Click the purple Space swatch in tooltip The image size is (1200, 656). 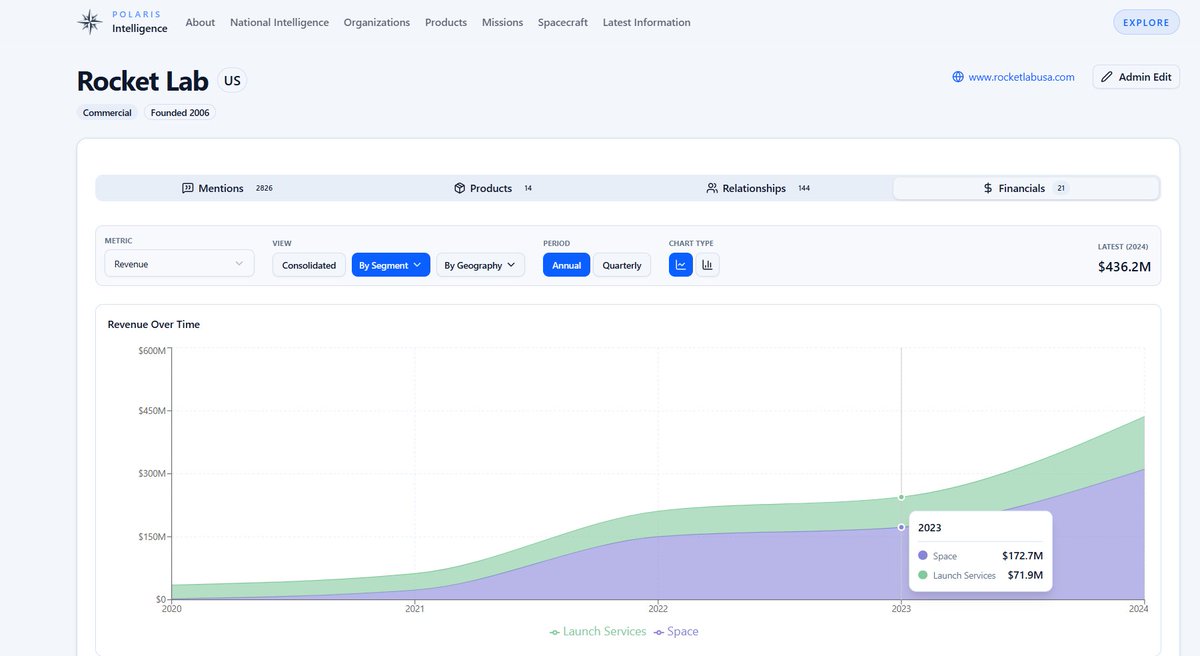923,556
